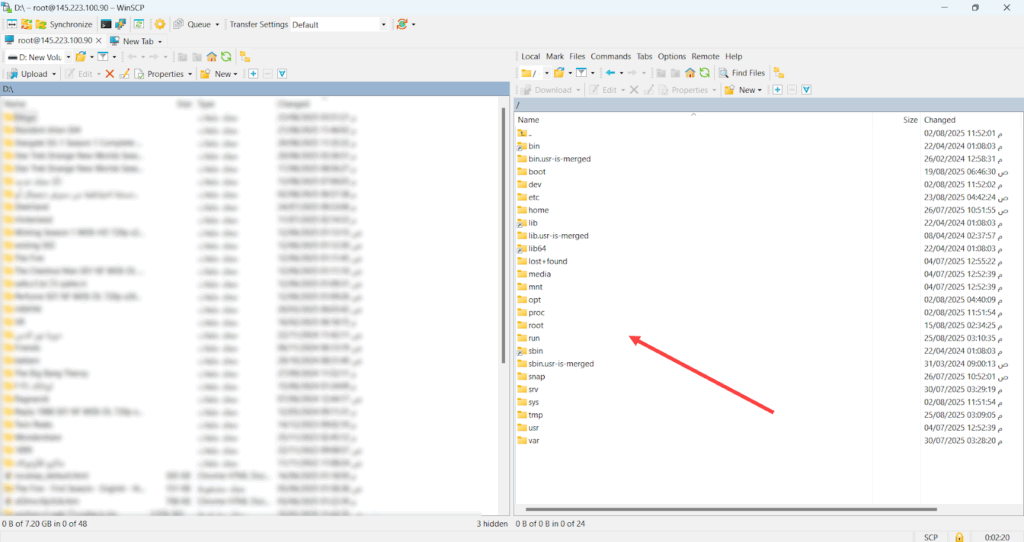Image resolution: width=1024 pixels, height=542 pixels.
Task: Sort remote files by Changed column header
Action: click(939, 120)
